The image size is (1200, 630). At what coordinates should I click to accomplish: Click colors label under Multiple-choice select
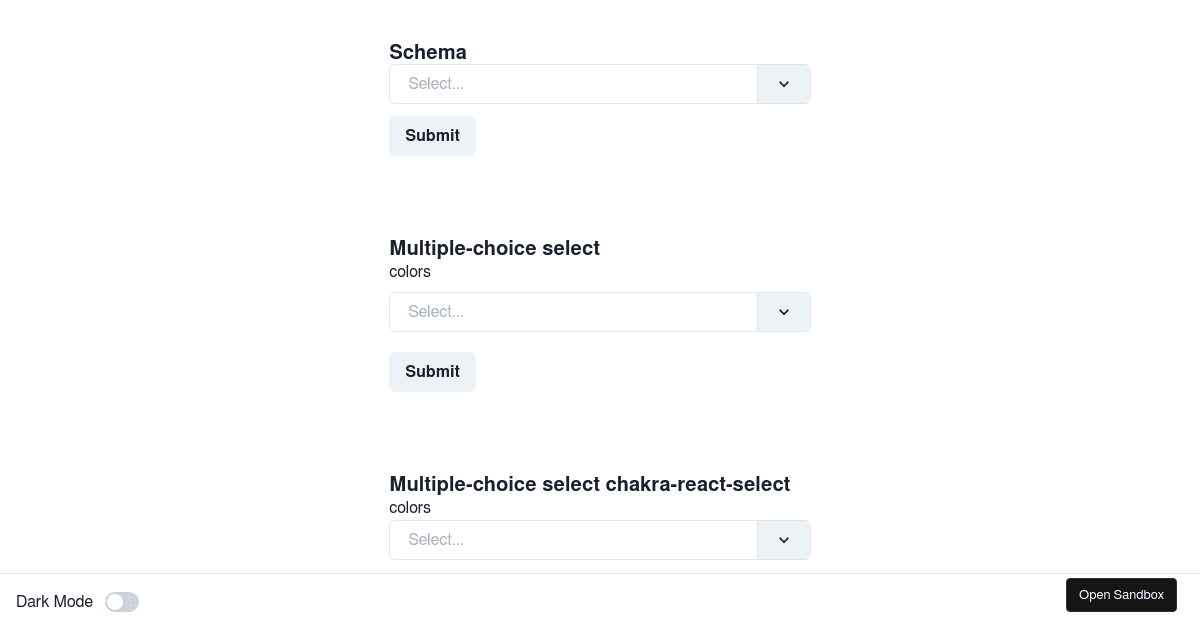coord(410,272)
